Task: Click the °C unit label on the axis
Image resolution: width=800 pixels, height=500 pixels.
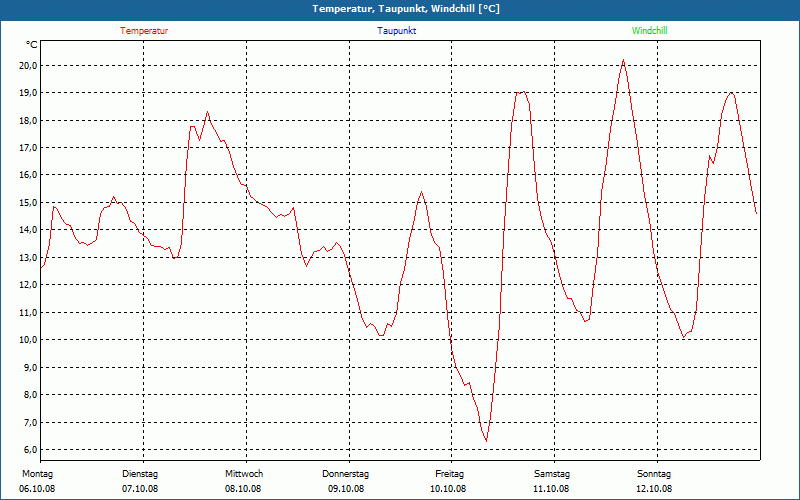Action: click(x=32, y=45)
